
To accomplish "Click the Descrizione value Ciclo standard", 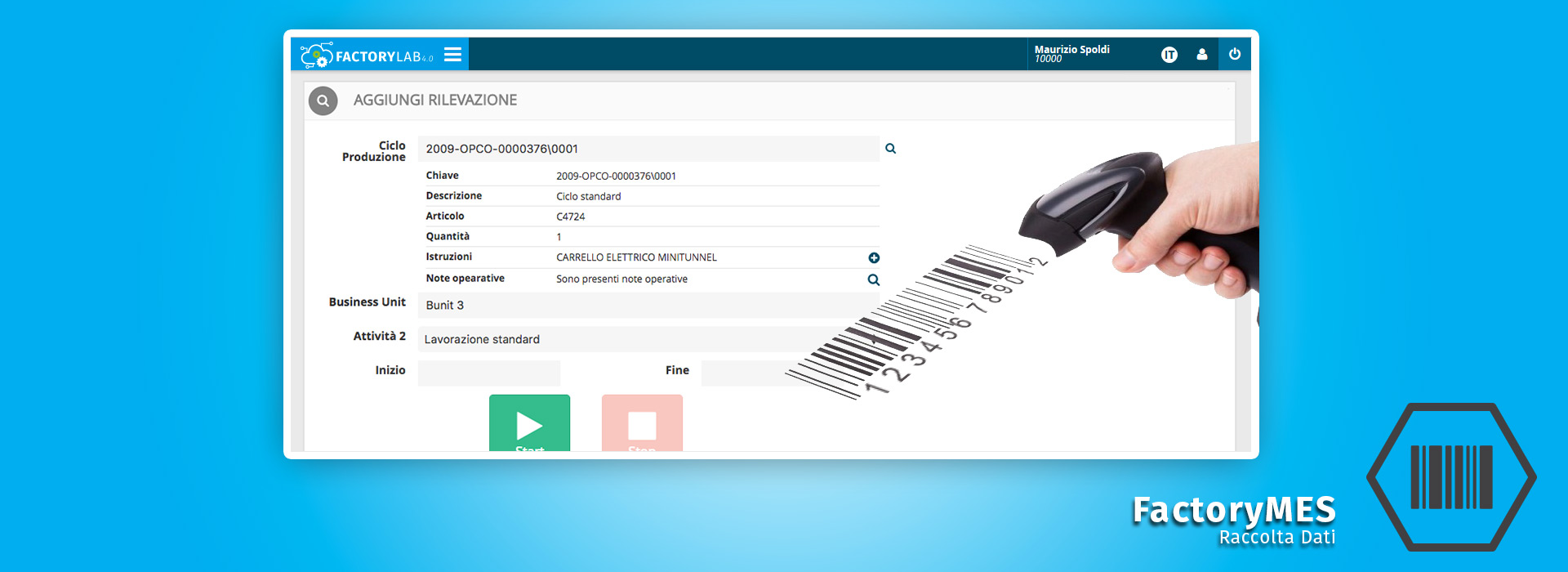I will pos(589,196).
